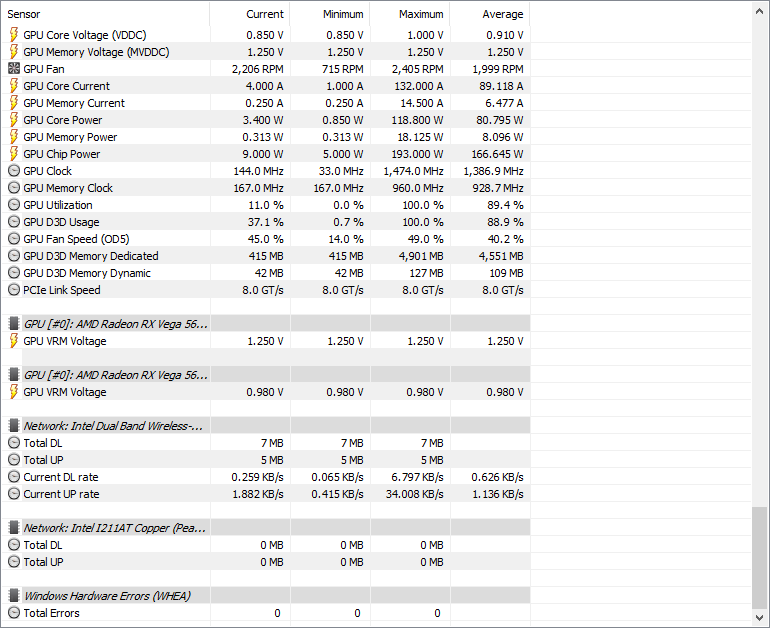Click lightning icon beside 0.980 V GPU VRM Voltage
The height and width of the screenshot is (628, 770).
pyautogui.click(x=14, y=392)
